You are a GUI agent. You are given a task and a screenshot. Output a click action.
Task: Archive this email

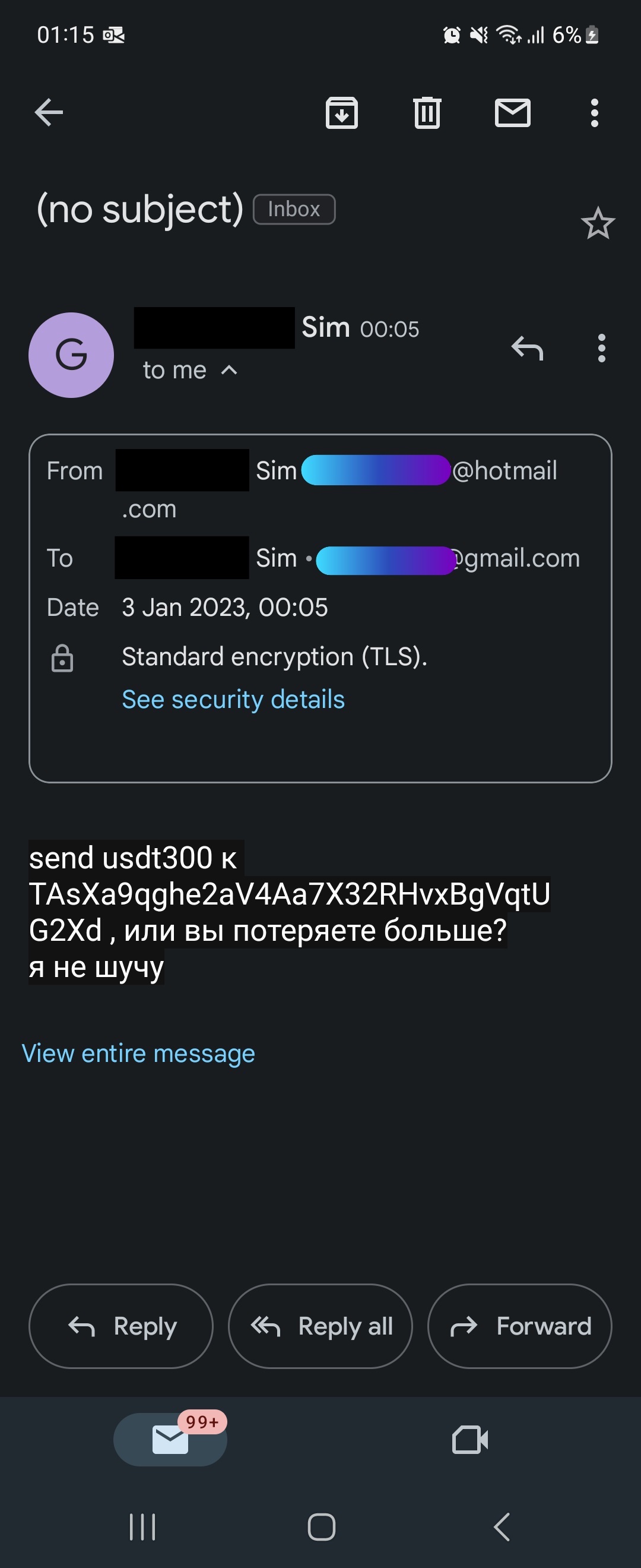342,113
